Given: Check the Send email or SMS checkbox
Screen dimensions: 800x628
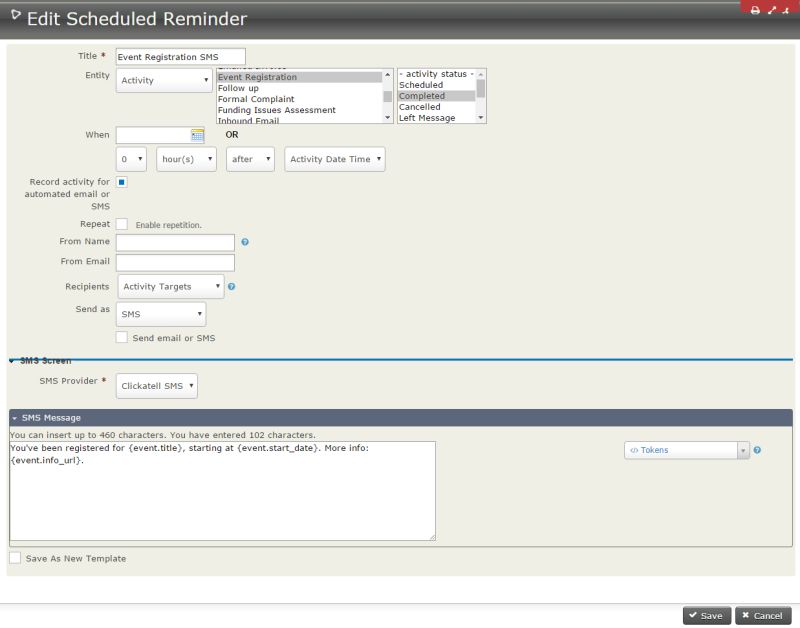Looking at the screenshot, I should pos(122,338).
